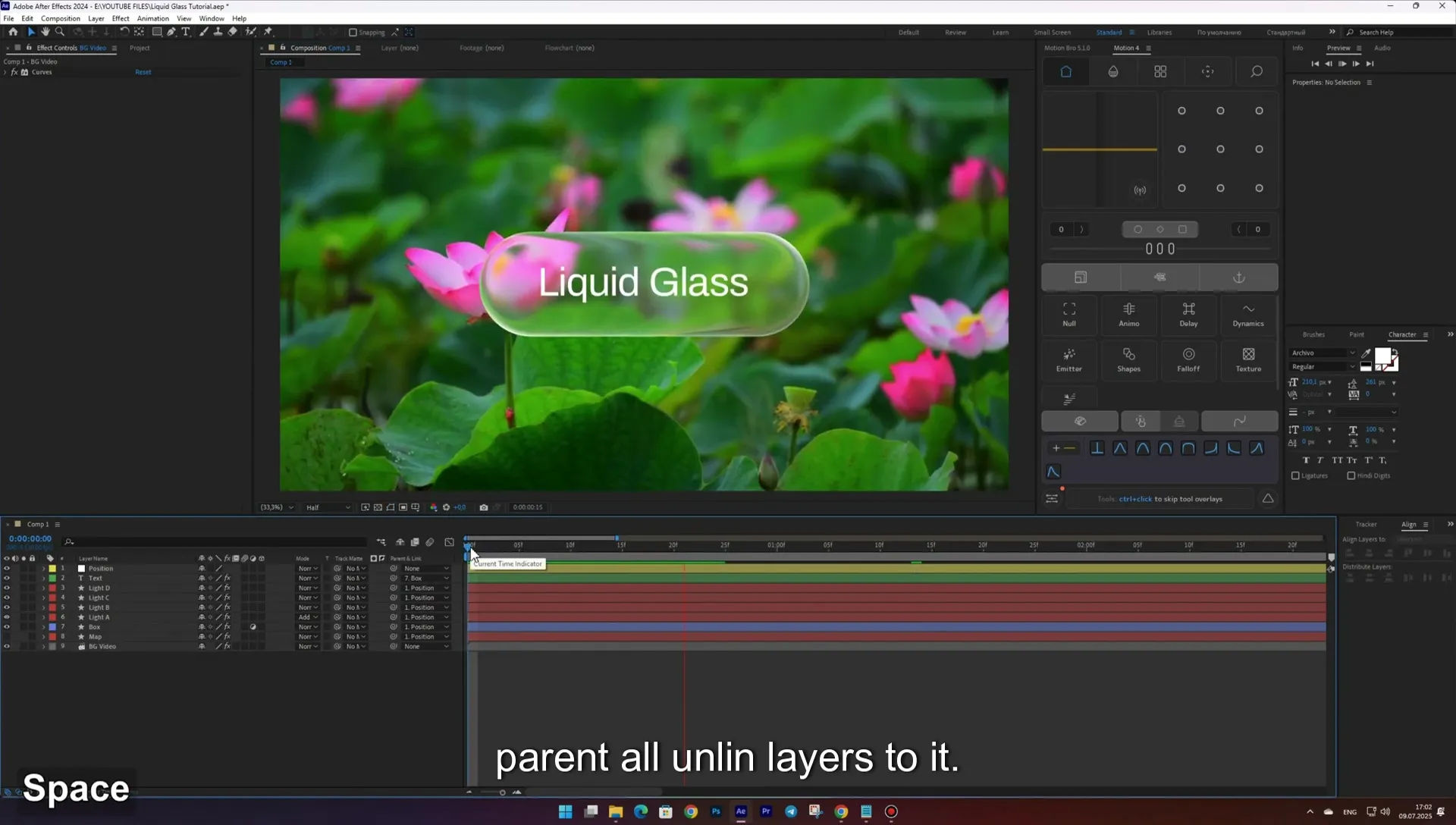Select the Pen tool in toolbar
Viewport: 1456px width, 825px height.
tap(171, 32)
